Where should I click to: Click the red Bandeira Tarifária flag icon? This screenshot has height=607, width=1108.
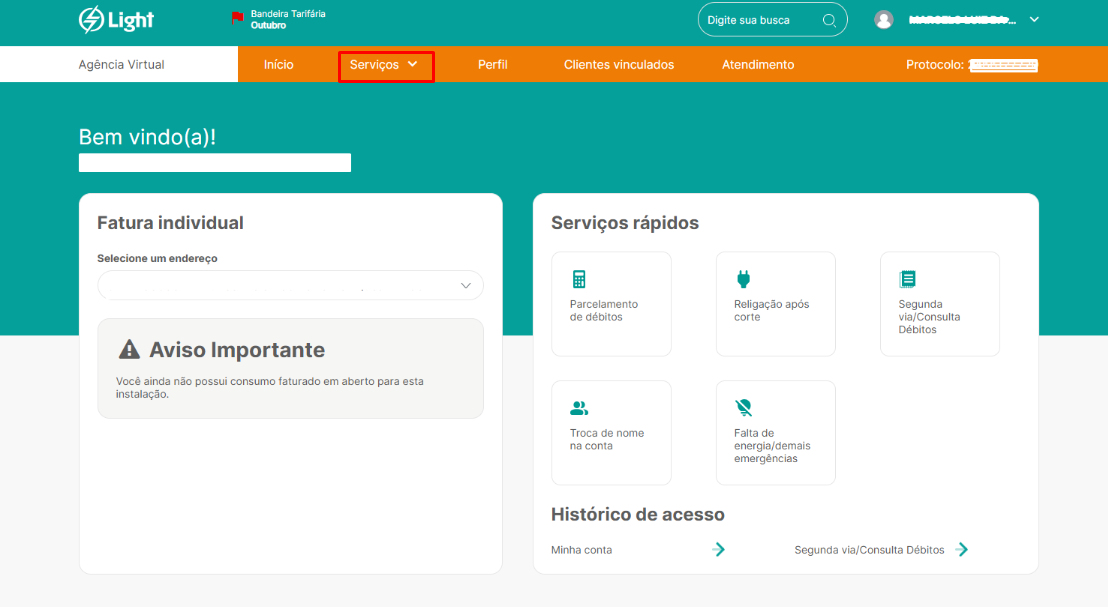click(237, 18)
